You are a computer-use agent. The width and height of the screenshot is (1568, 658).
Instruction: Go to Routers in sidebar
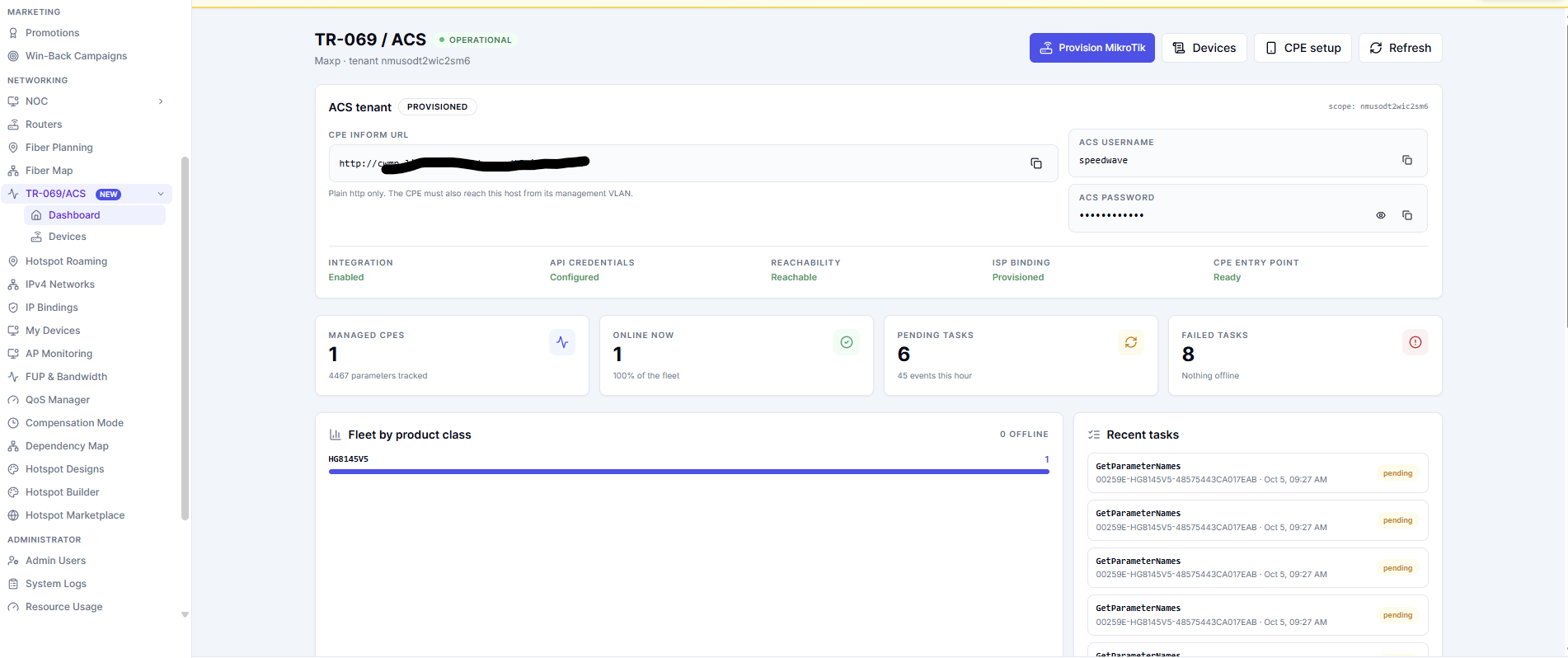click(44, 125)
